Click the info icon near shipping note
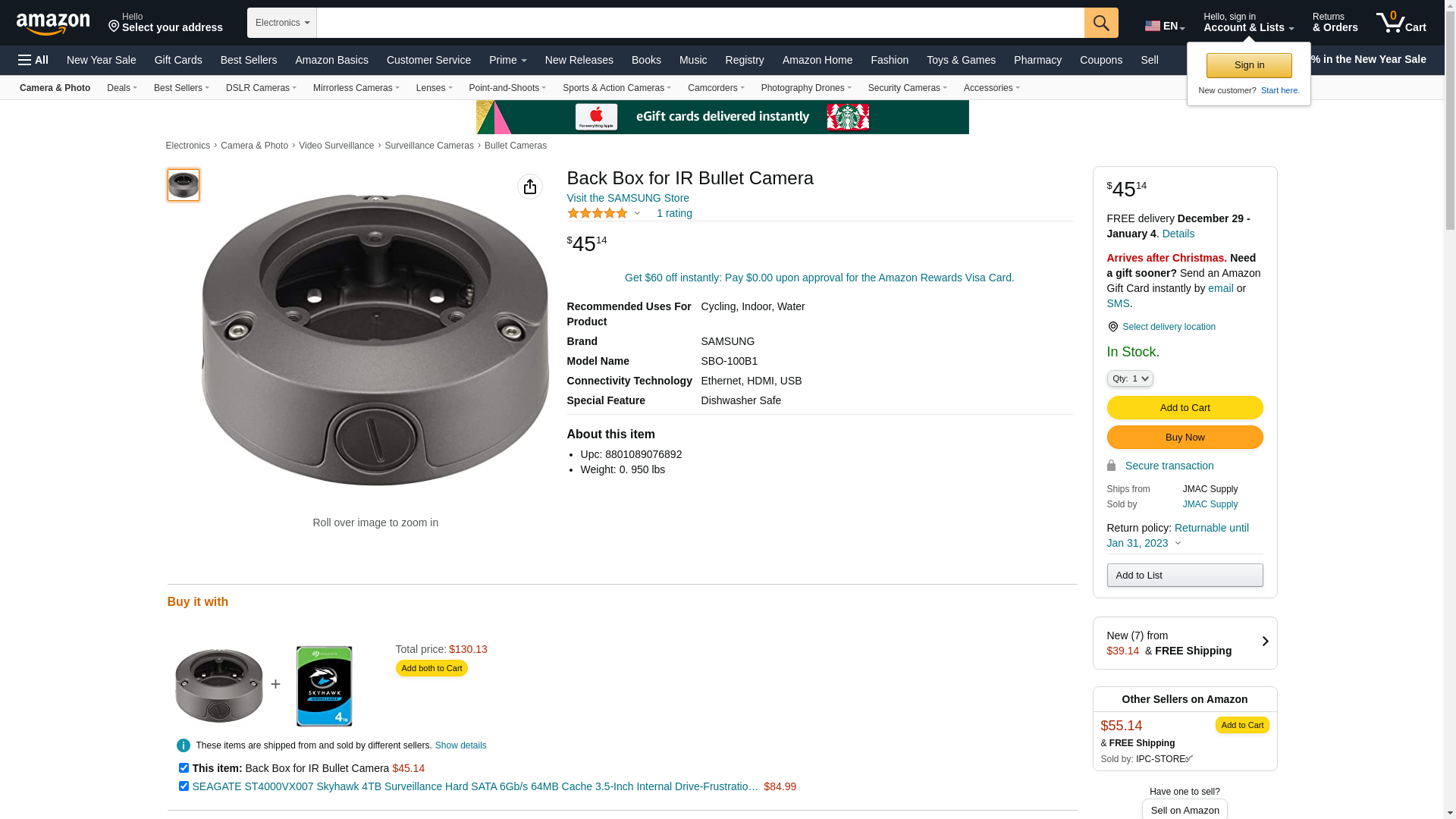This screenshot has width=1456, height=819. tap(184, 745)
